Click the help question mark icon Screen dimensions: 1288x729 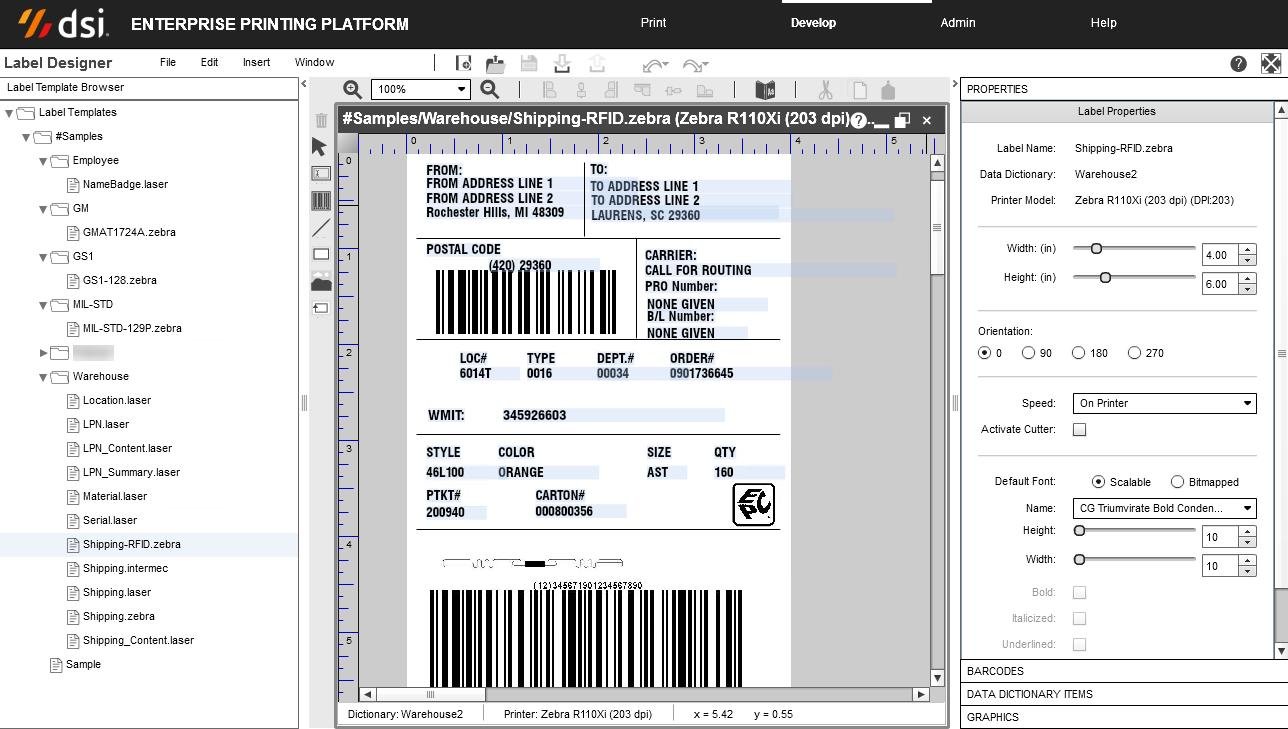(1239, 63)
